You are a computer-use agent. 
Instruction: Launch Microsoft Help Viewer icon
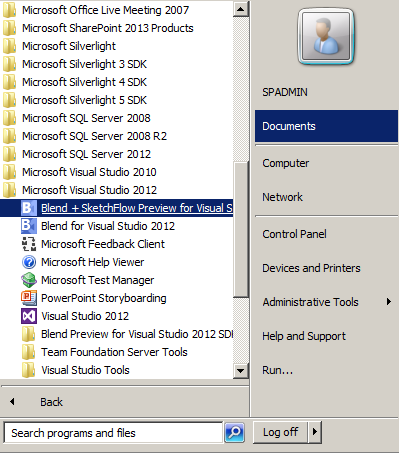pyautogui.click(x=29, y=262)
